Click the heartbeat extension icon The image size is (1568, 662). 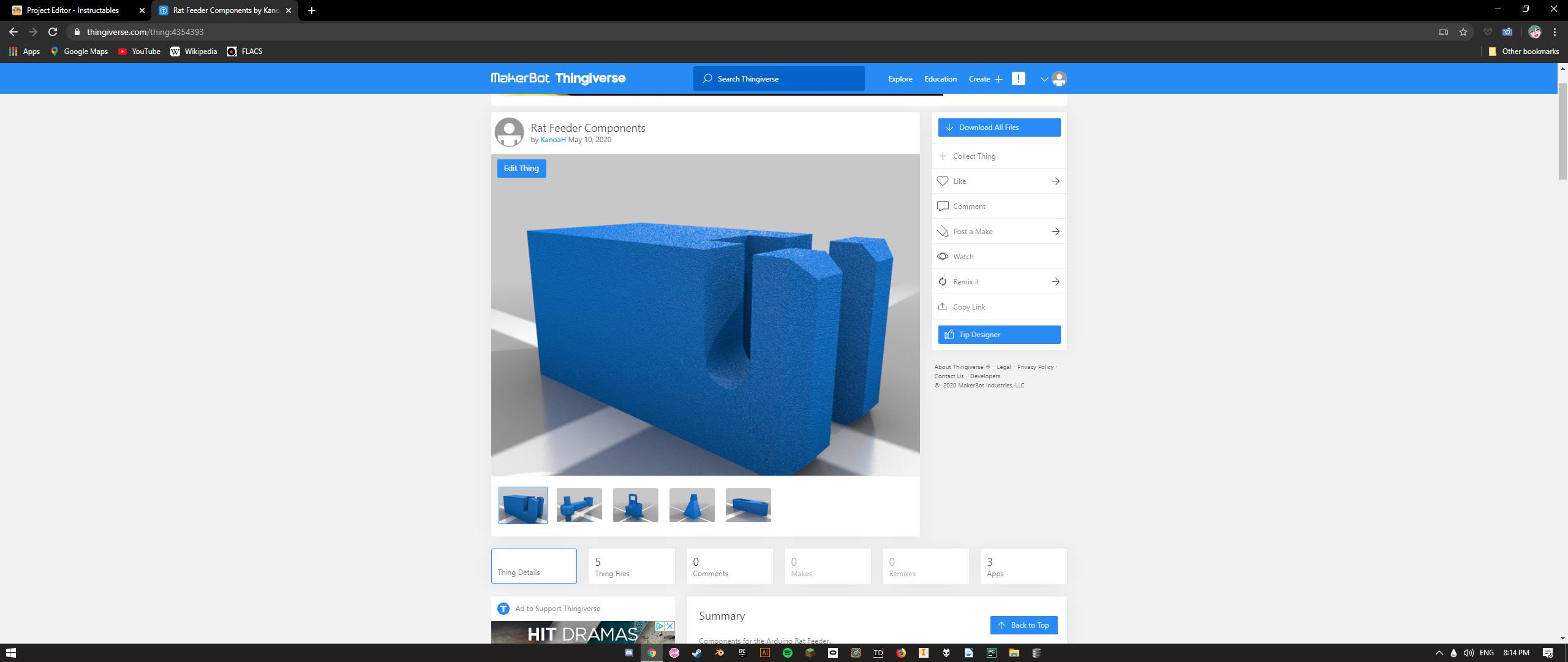coord(1488,32)
